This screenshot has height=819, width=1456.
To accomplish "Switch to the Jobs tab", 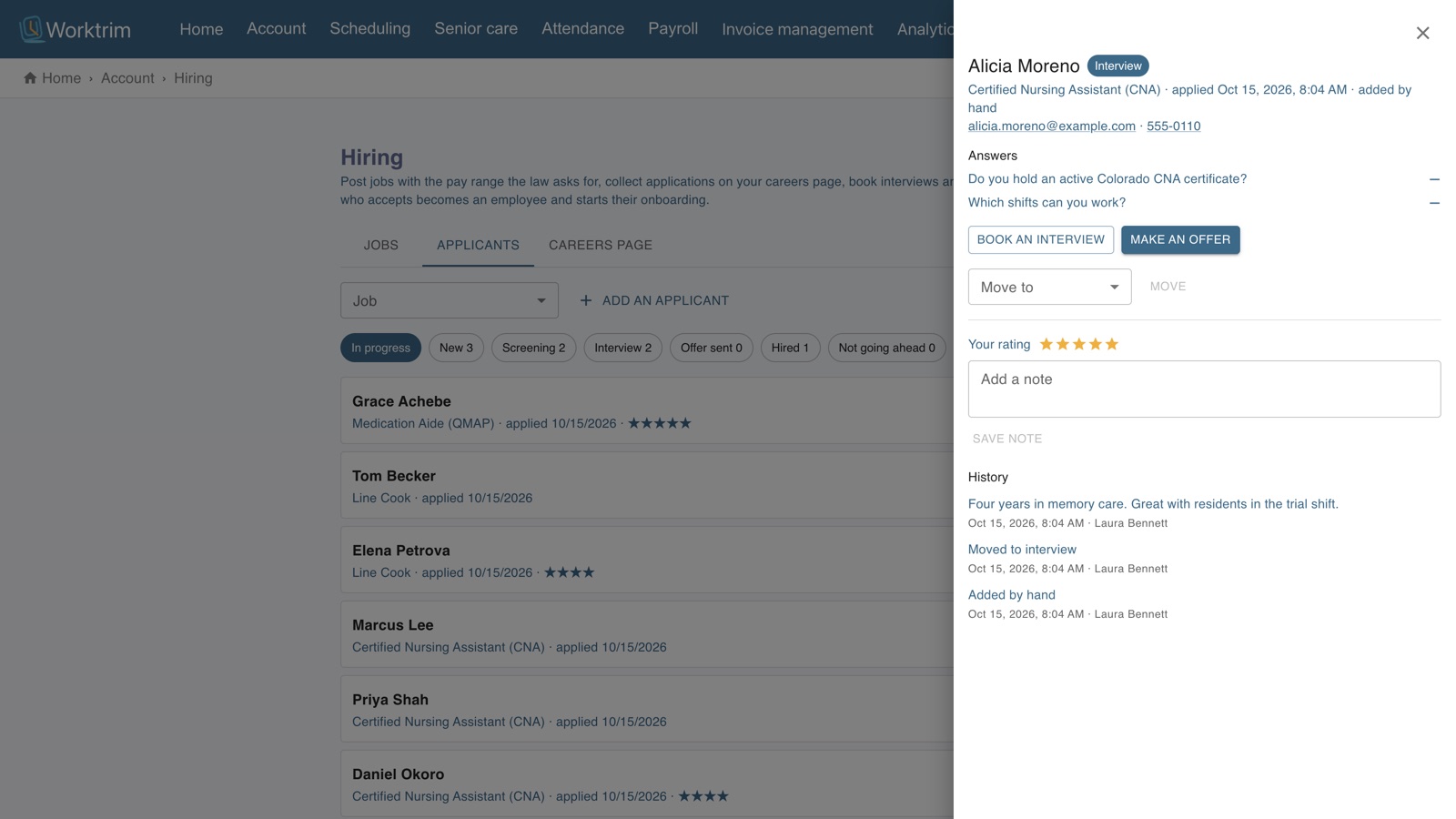I will click(380, 245).
